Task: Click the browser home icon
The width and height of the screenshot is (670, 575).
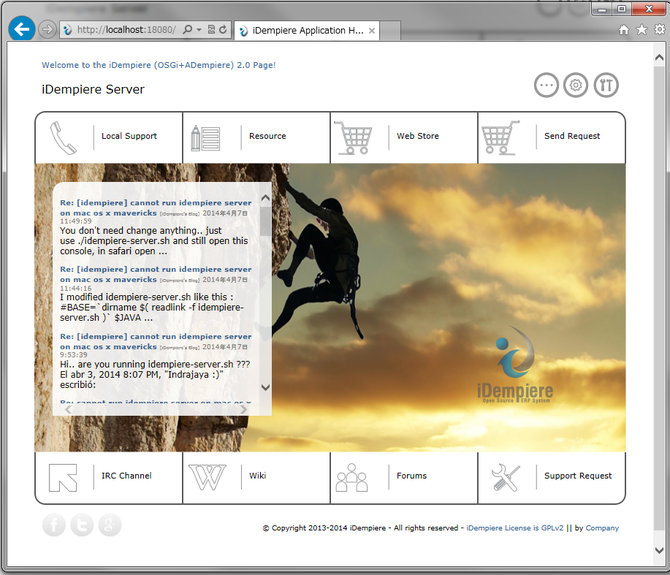Action: (624, 29)
